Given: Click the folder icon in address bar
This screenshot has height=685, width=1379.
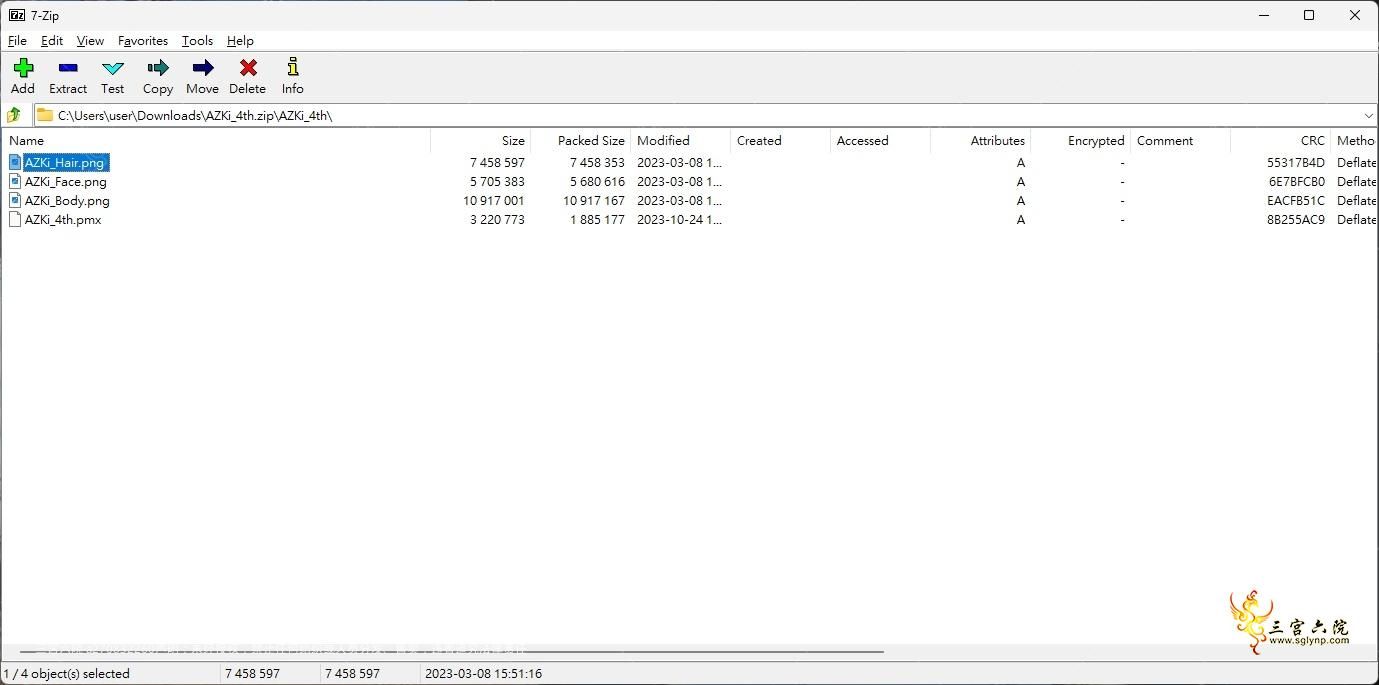Looking at the screenshot, I should [45, 115].
